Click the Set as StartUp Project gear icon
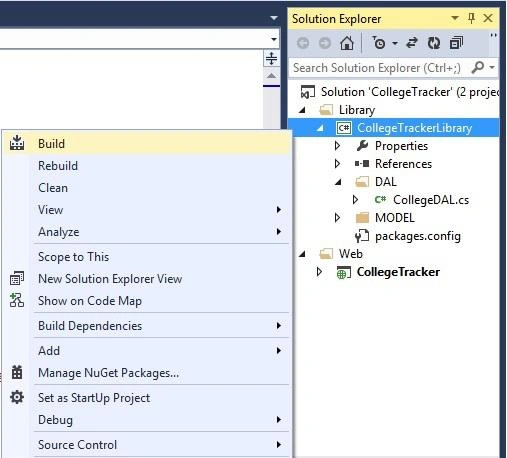Viewport: 507px width, 458px height. tap(17, 397)
